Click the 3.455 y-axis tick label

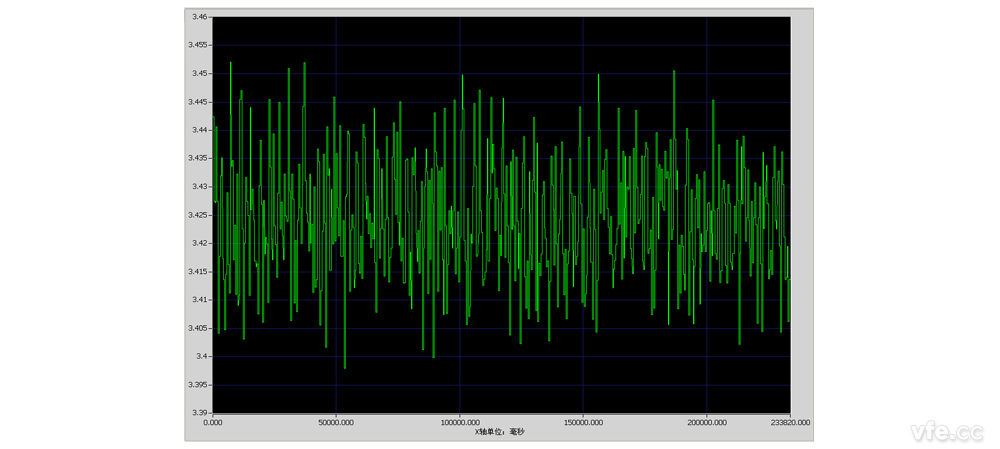(x=198, y=45)
